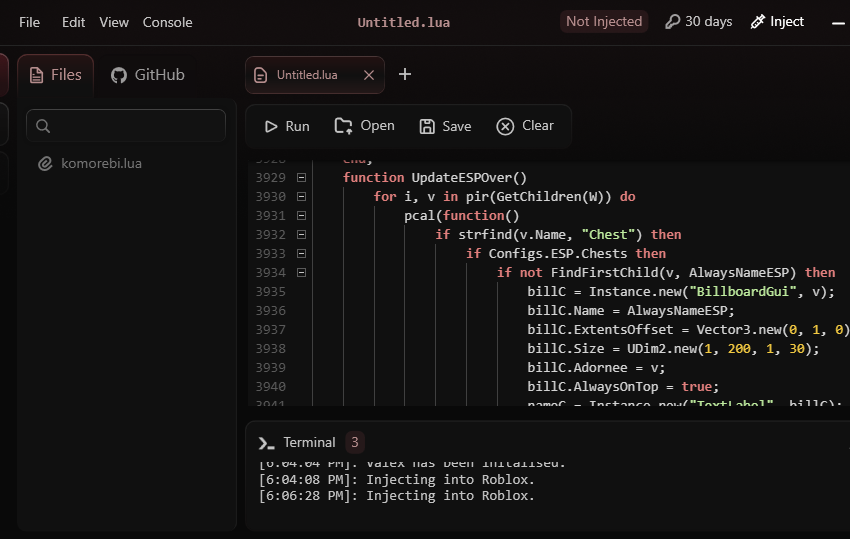
Task: Click the Run play triangle icon
Action: click(x=271, y=126)
